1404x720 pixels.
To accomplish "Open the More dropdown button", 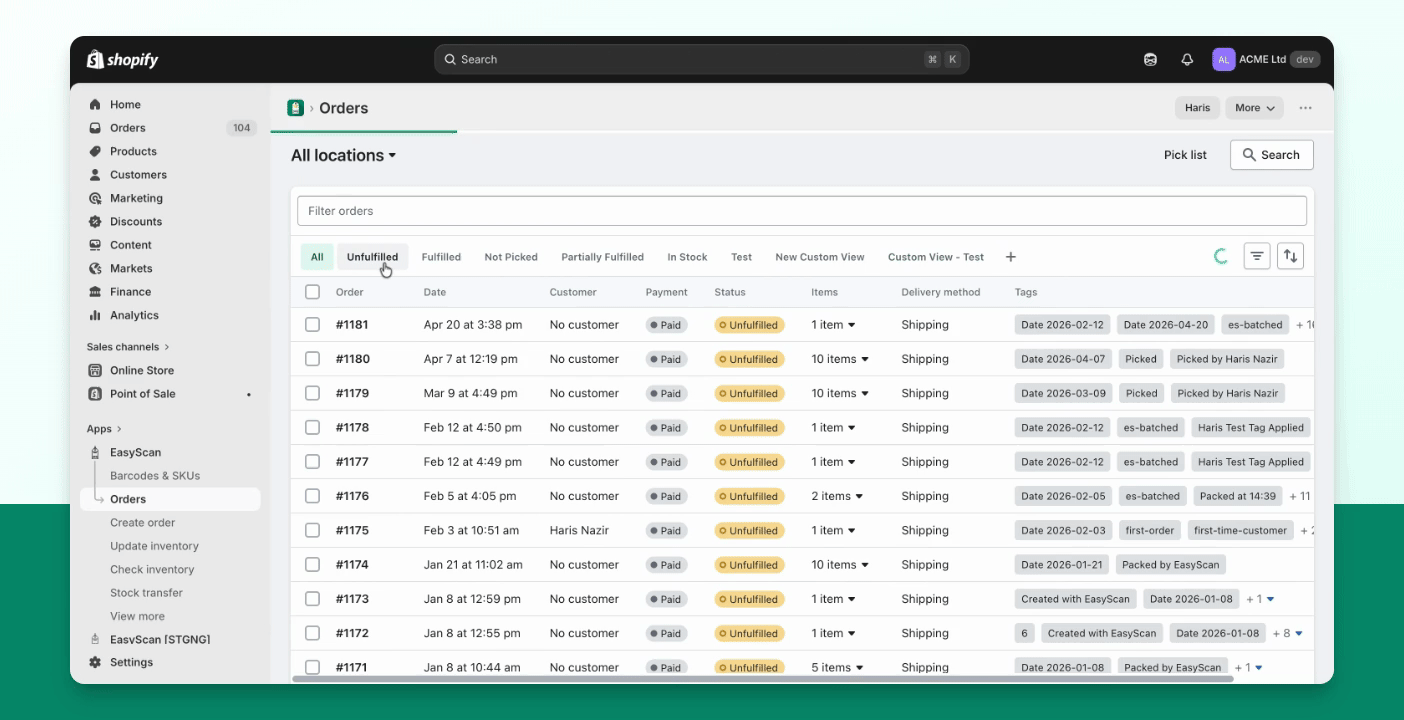I will (x=1254, y=108).
